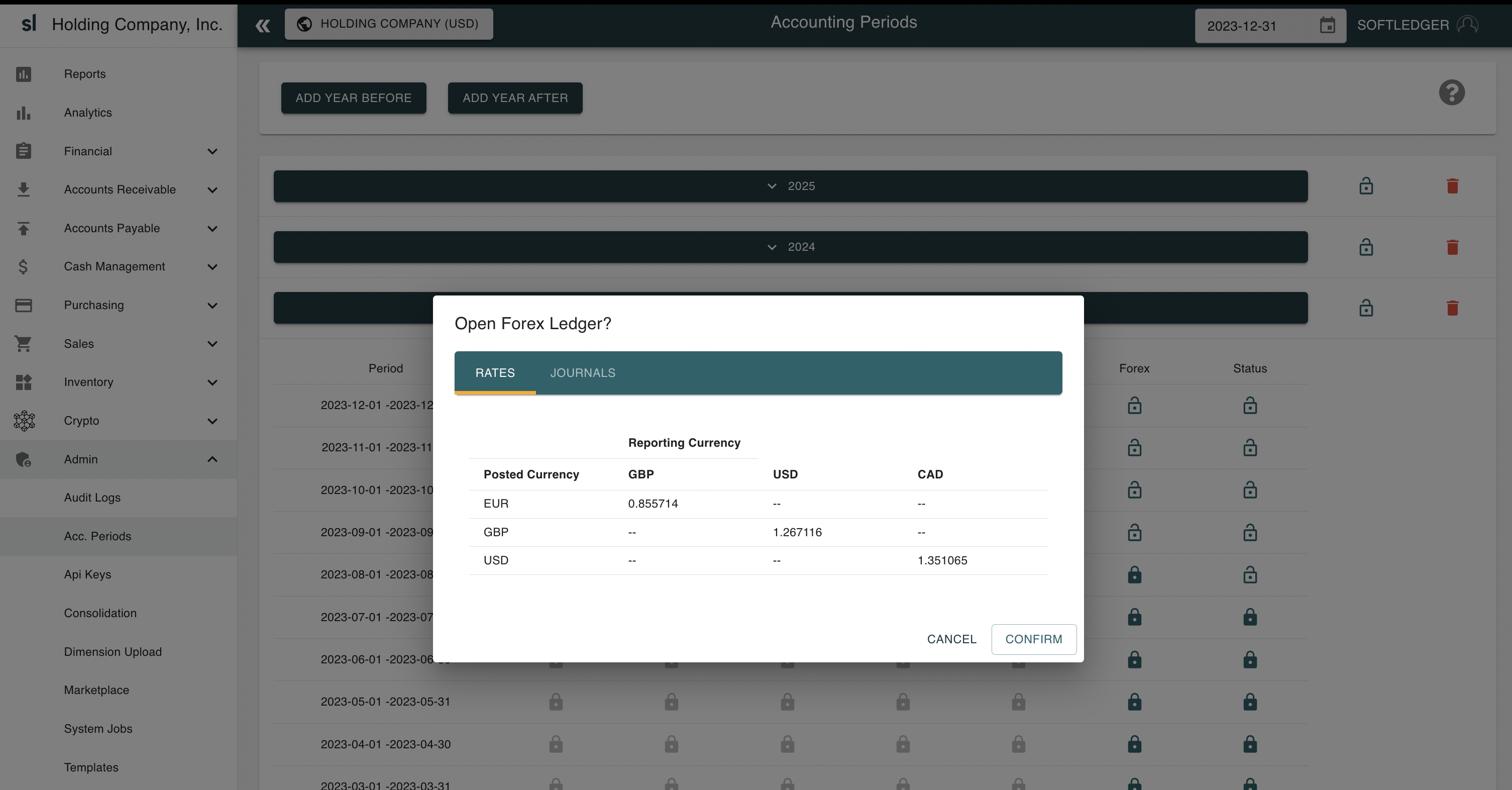Toggle Forex lock for 2023-05-01 period
Viewport: 1512px width, 790px height.
(1134, 702)
